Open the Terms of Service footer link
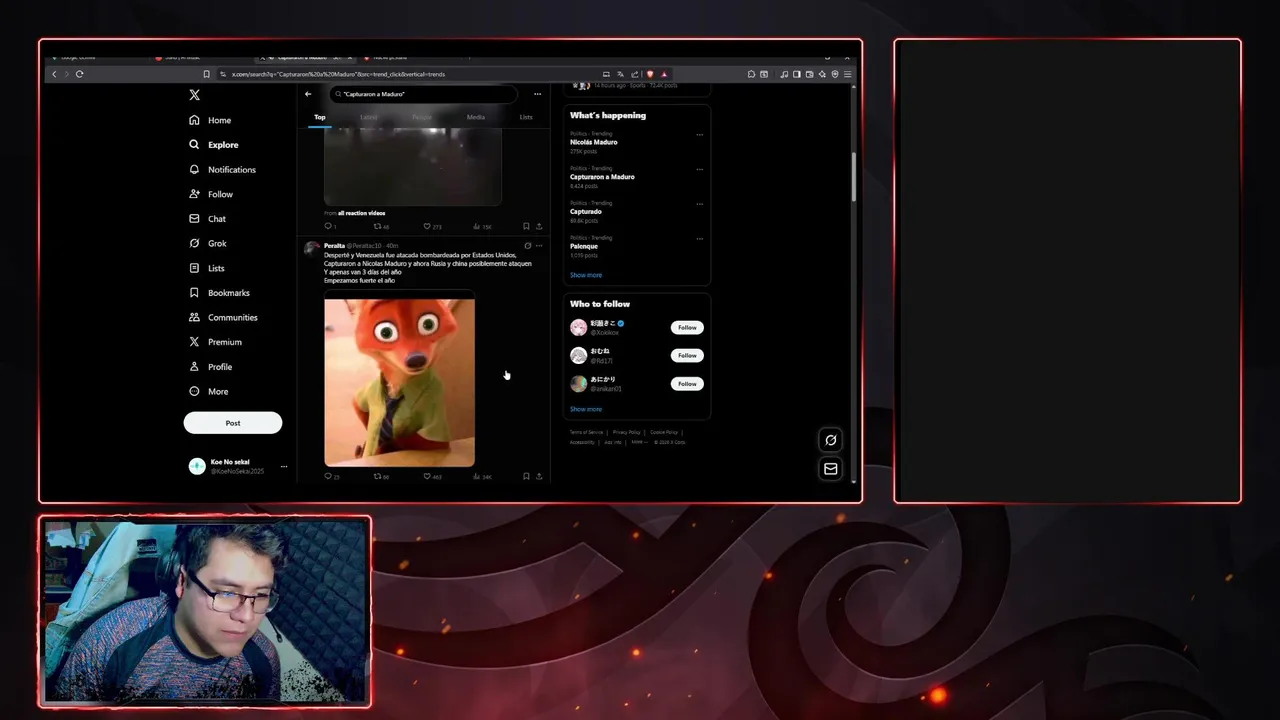 pyautogui.click(x=587, y=432)
